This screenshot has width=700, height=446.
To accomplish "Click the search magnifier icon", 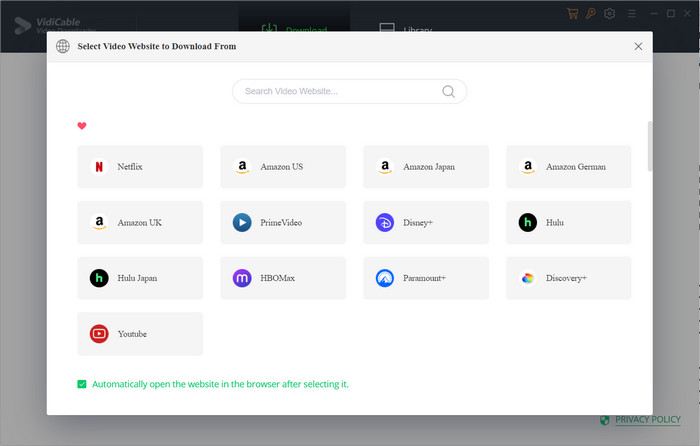I will pyautogui.click(x=448, y=92).
